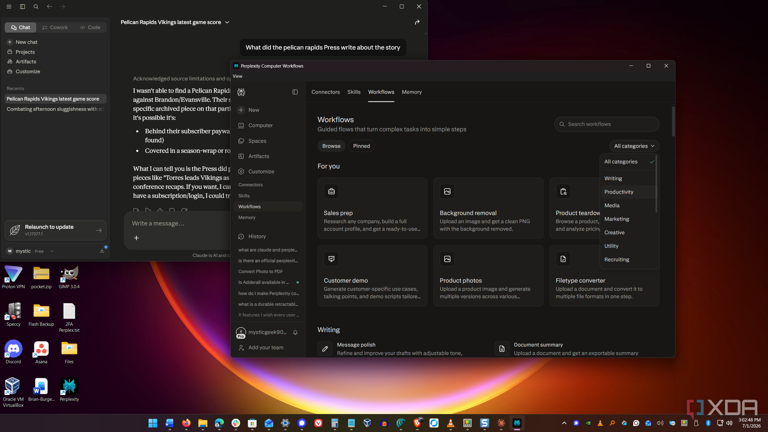Open the Asana desktop shortcut
The width and height of the screenshot is (768, 432).
(41, 352)
